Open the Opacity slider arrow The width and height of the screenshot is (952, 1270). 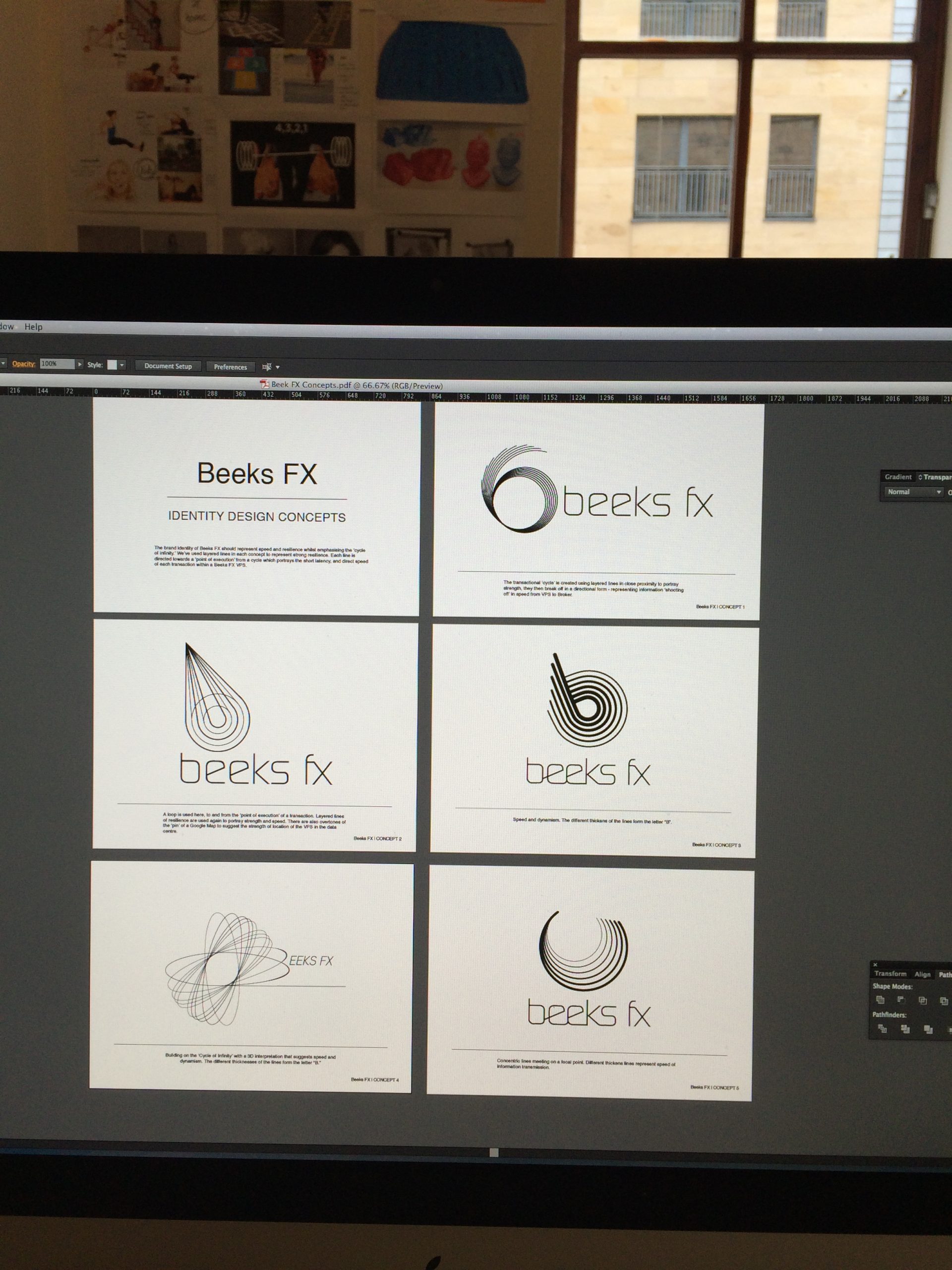(x=80, y=364)
